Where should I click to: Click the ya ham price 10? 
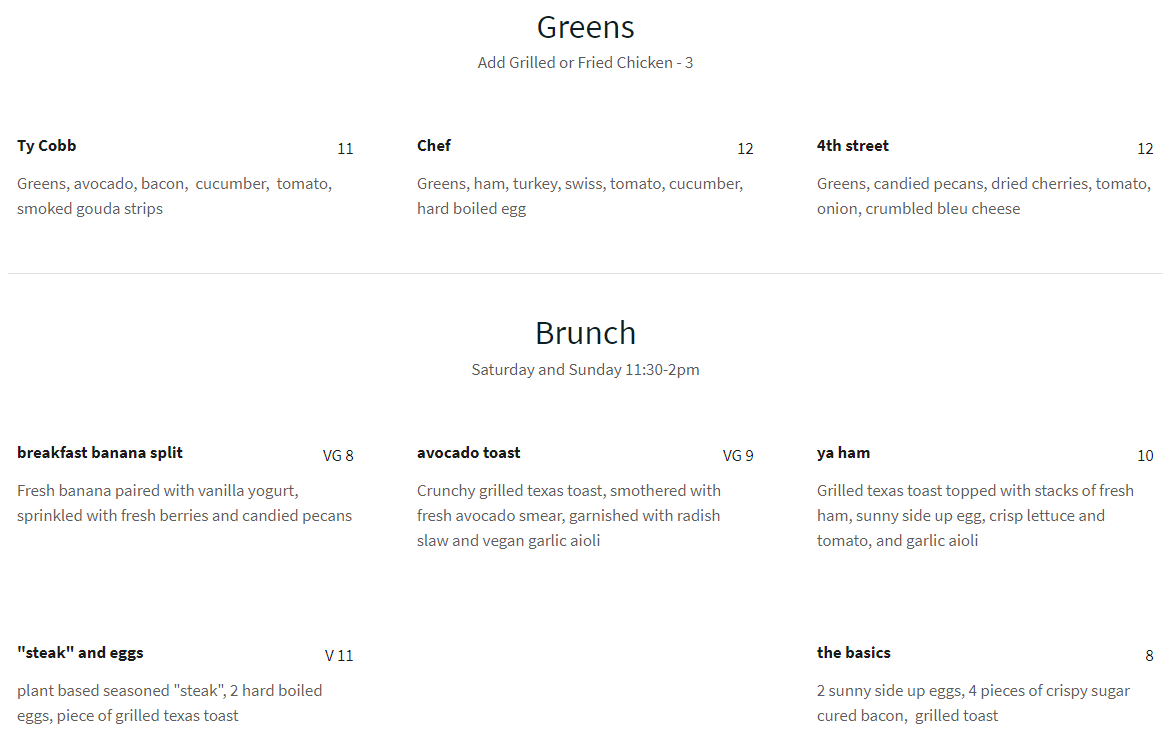1145,456
